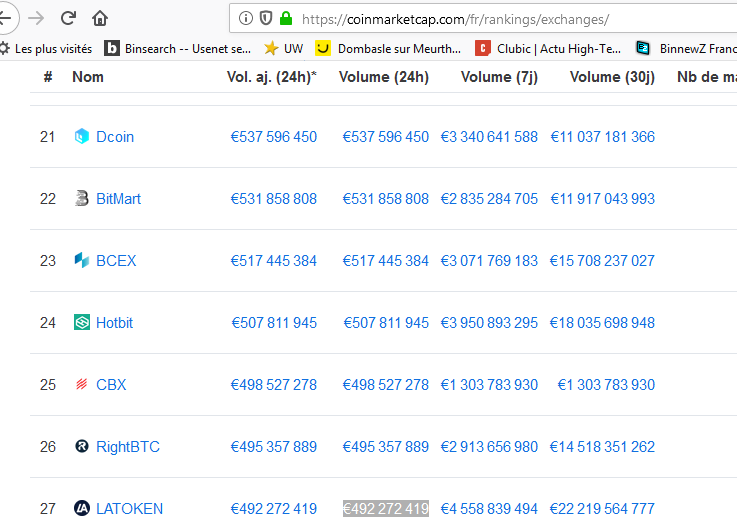The height and width of the screenshot is (527, 737).
Task: Open the tracking protection shield icon
Action: [x=266, y=18]
